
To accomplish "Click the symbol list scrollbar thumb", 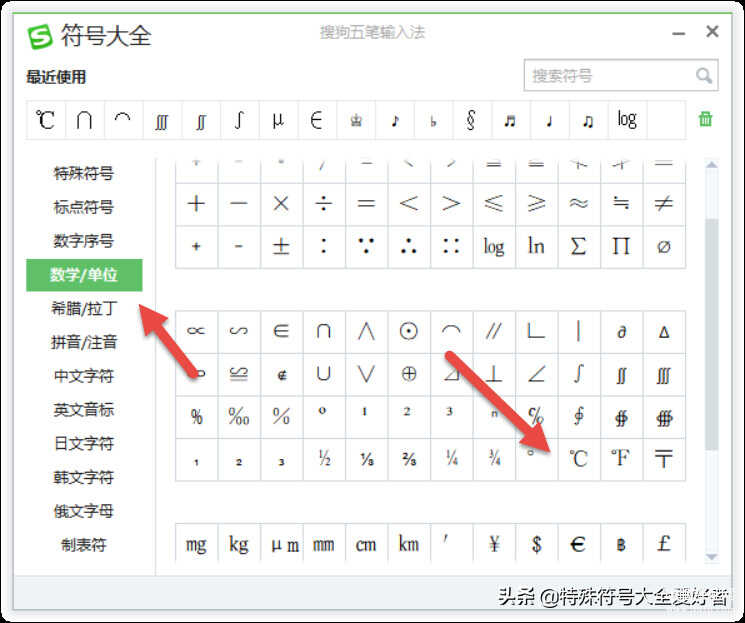I will point(711,334).
